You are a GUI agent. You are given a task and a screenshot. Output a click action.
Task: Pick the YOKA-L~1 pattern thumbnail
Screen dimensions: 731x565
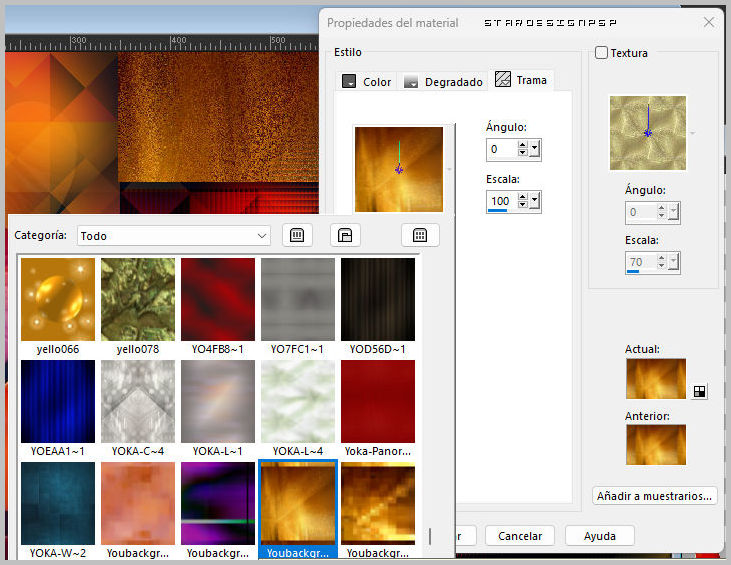point(218,401)
